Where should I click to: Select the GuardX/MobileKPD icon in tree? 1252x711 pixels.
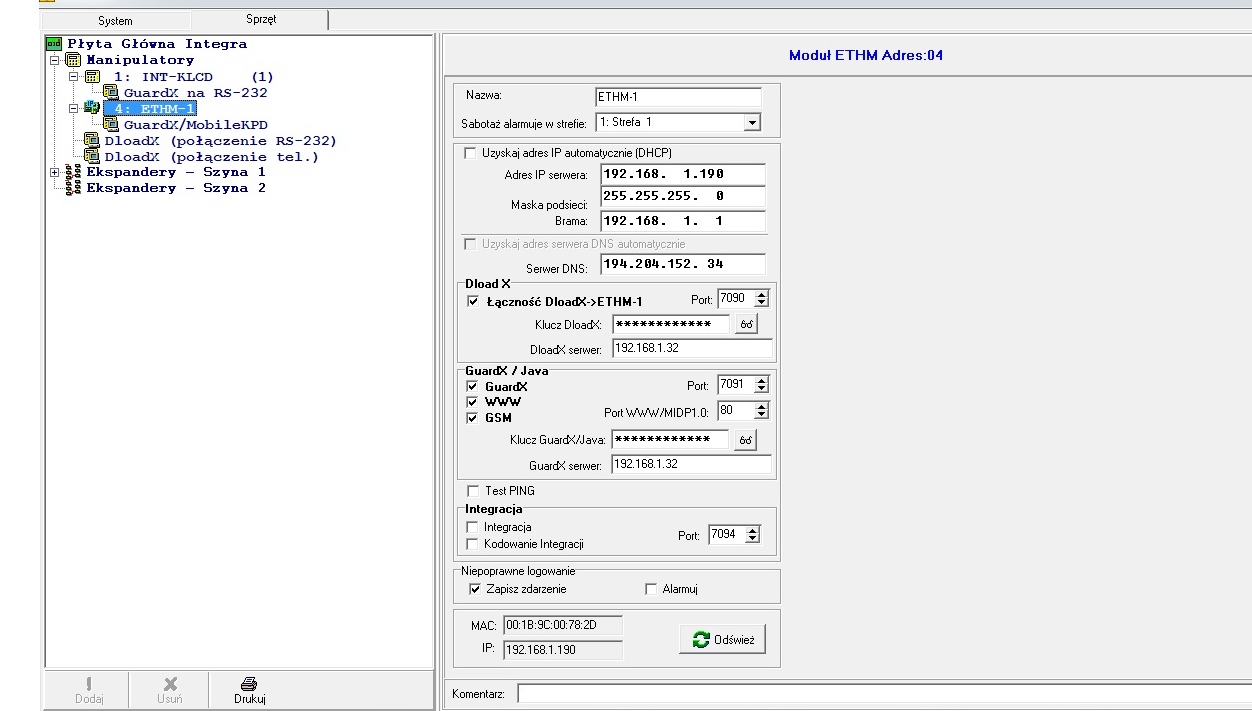111,124
